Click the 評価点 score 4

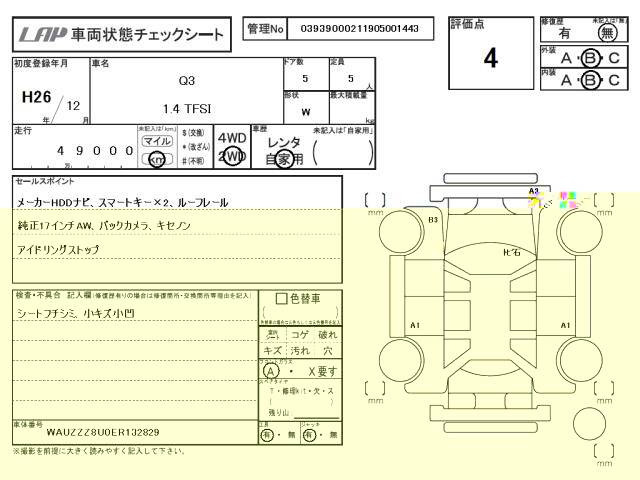pyautogui.click(x=490, y=59)
